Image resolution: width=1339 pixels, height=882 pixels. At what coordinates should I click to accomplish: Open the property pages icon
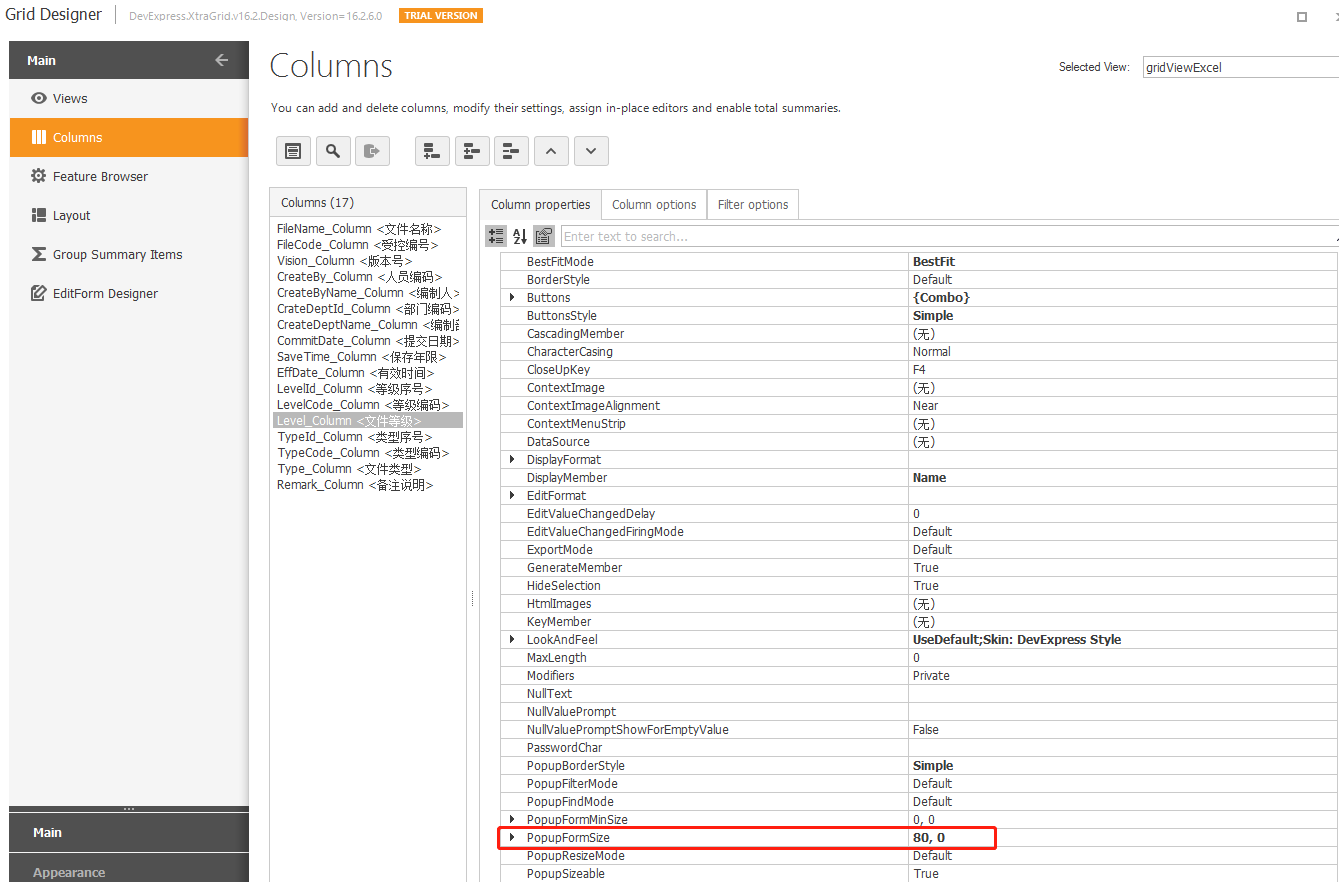tap(543, 235)
